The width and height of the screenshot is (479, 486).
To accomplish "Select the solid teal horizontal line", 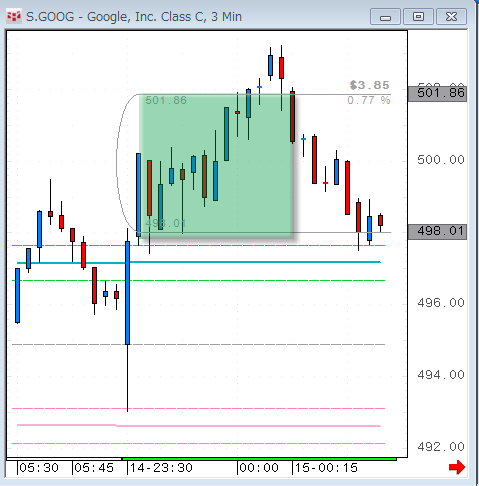I will pyautogui.click(x=199, y=263).
